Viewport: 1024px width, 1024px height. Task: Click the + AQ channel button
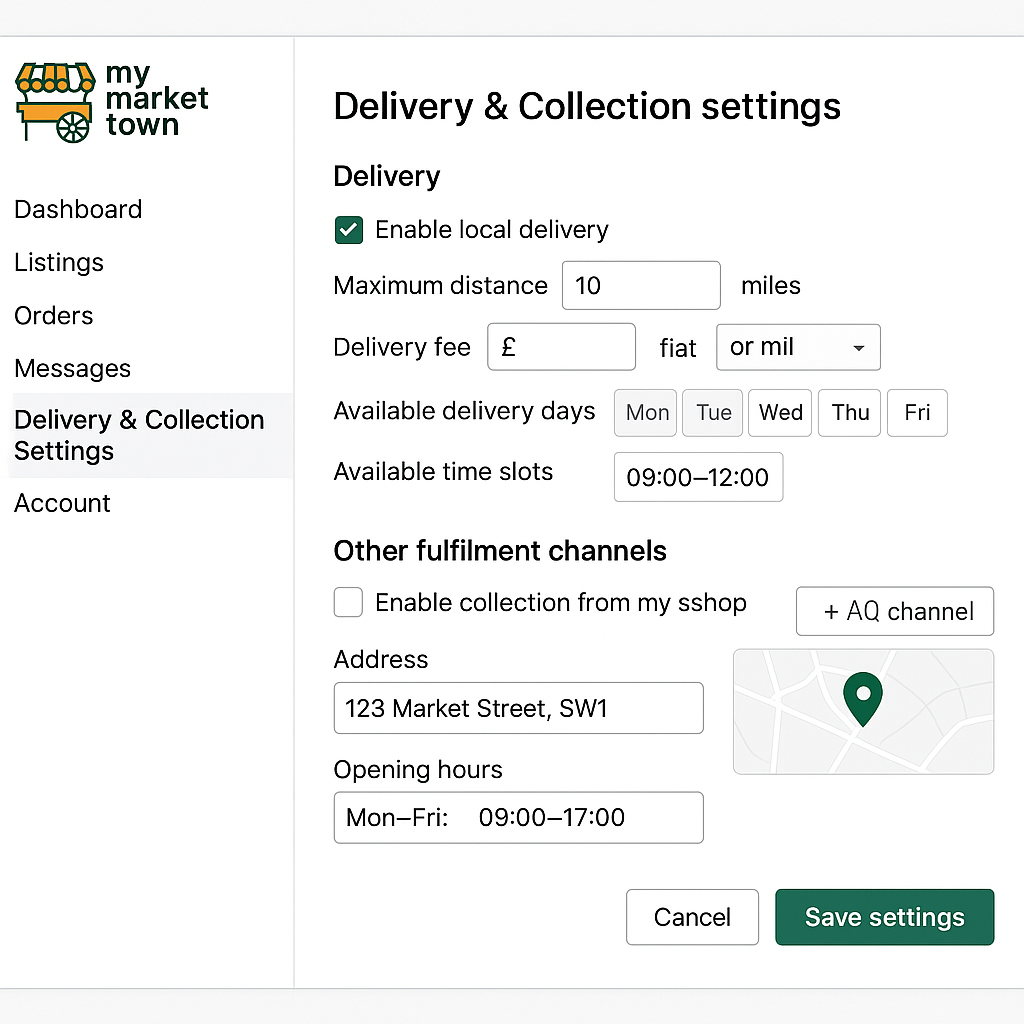pos(894,611)
